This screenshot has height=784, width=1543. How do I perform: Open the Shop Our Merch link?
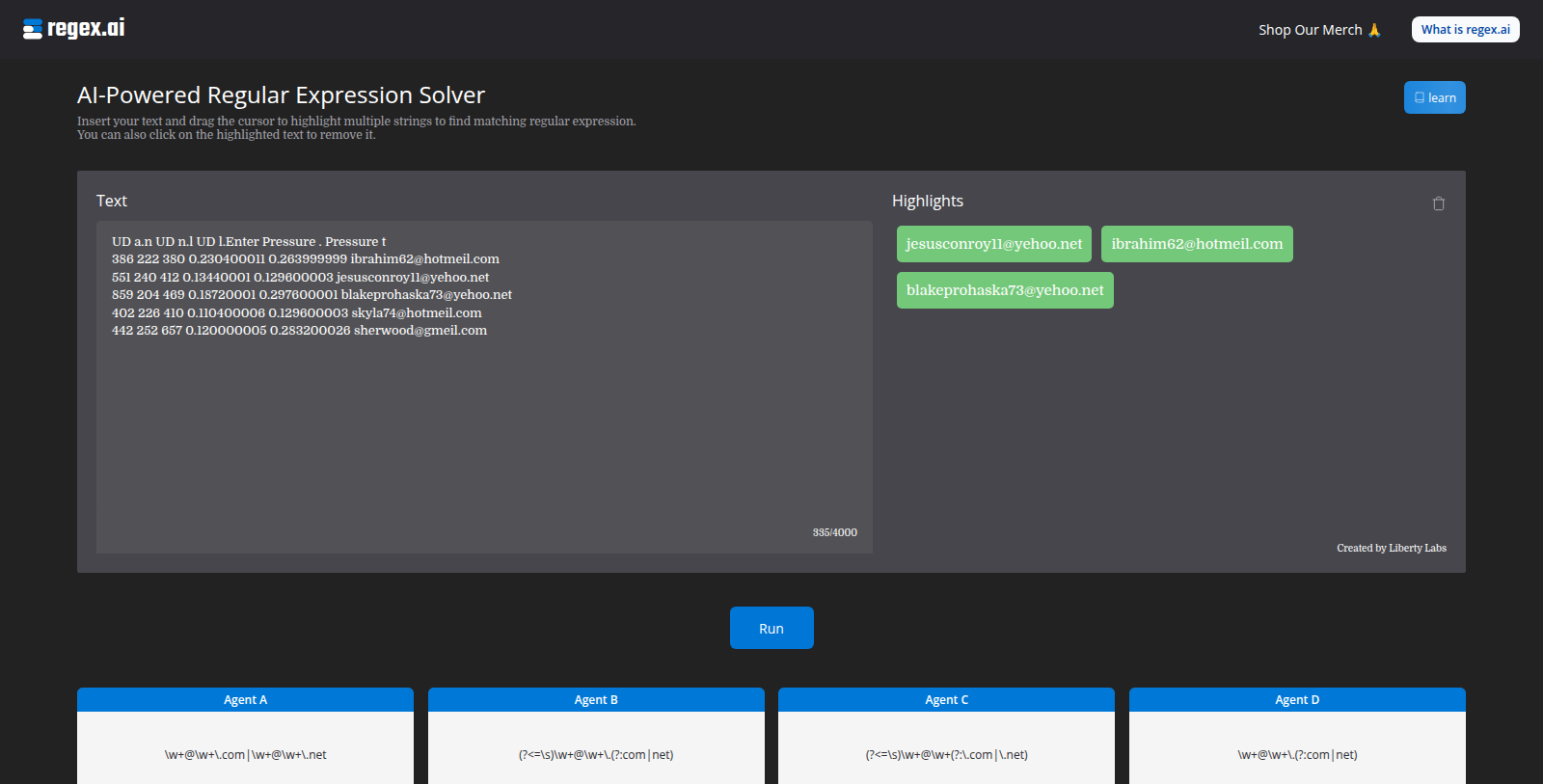tap(1319, 30)
